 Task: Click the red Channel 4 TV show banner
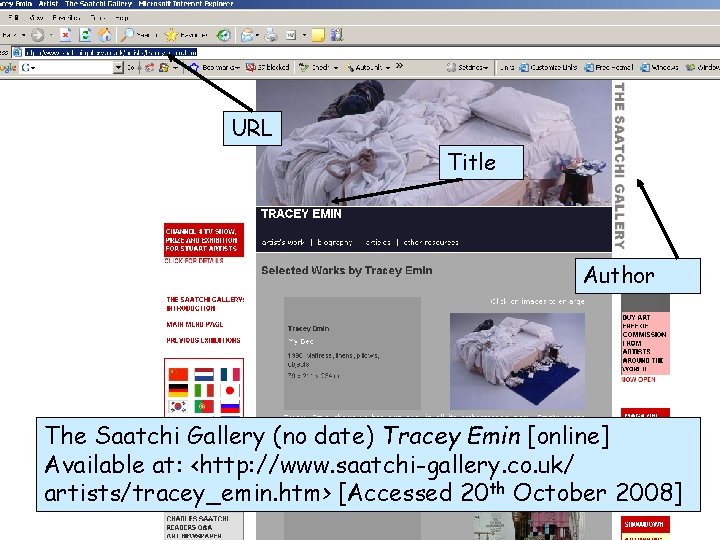coord(204,240)
